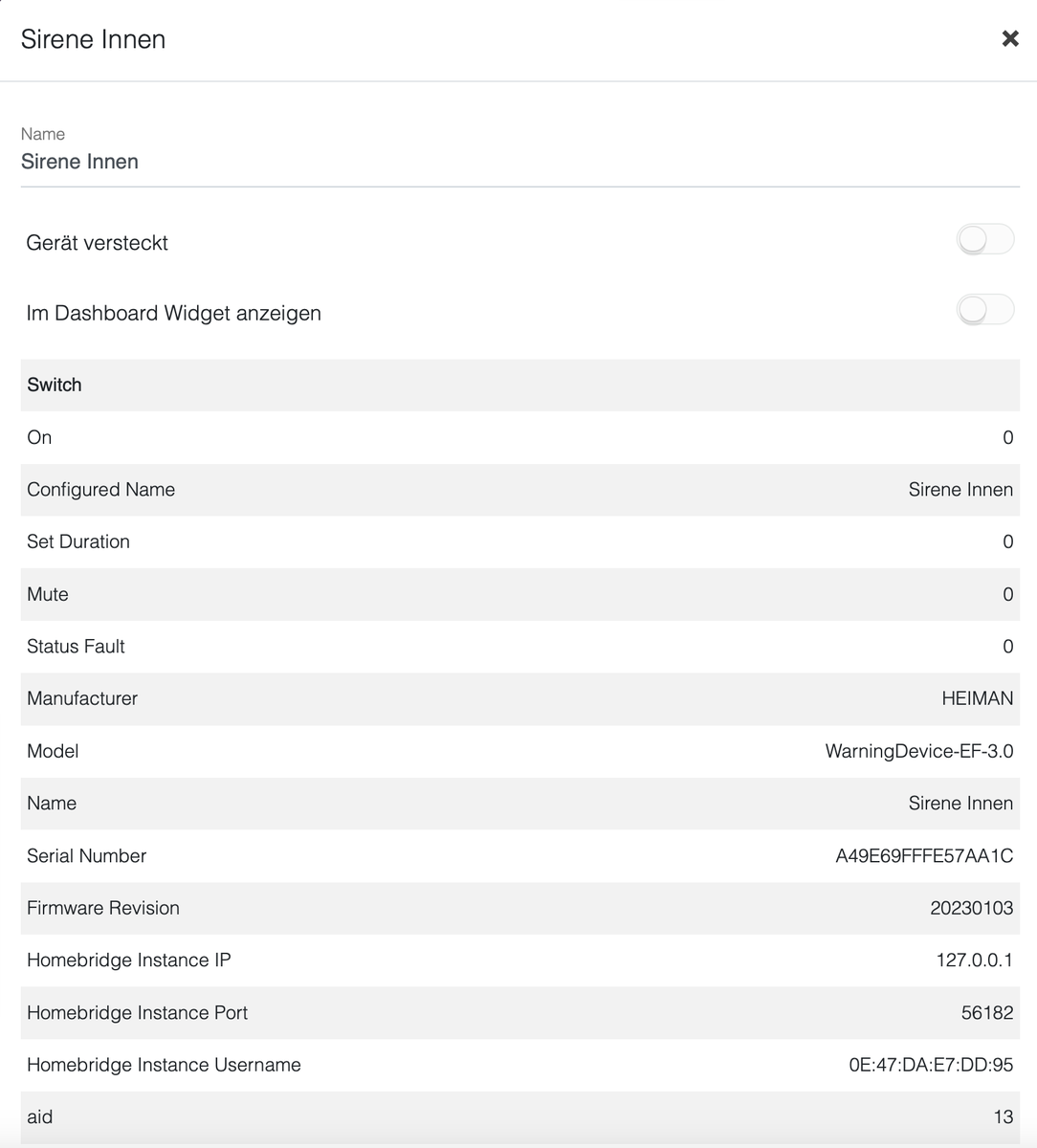Enable Im Dashboard Widget anzeigen switch
The height and width of the screenshot is (1148, 1037).
point(984,310)
